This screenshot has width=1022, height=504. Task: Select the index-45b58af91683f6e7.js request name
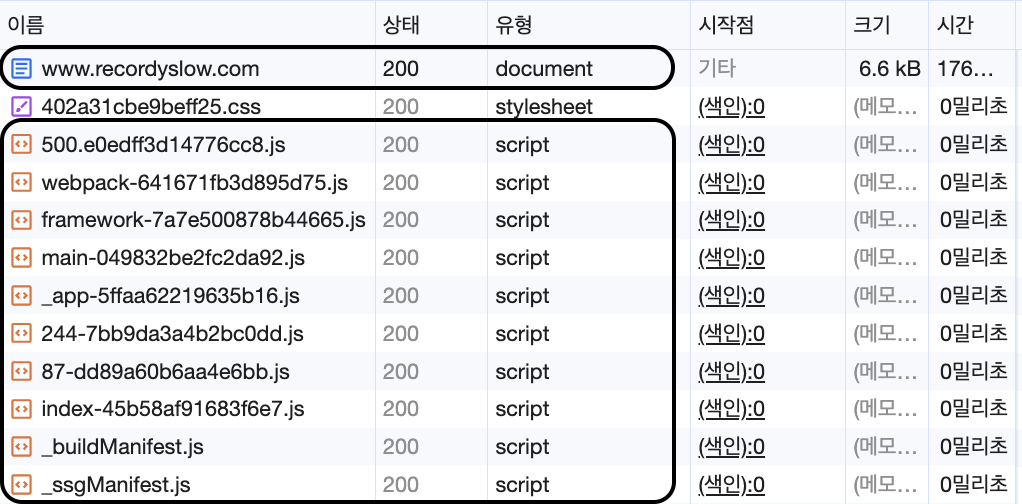click(x=173, y=409)
